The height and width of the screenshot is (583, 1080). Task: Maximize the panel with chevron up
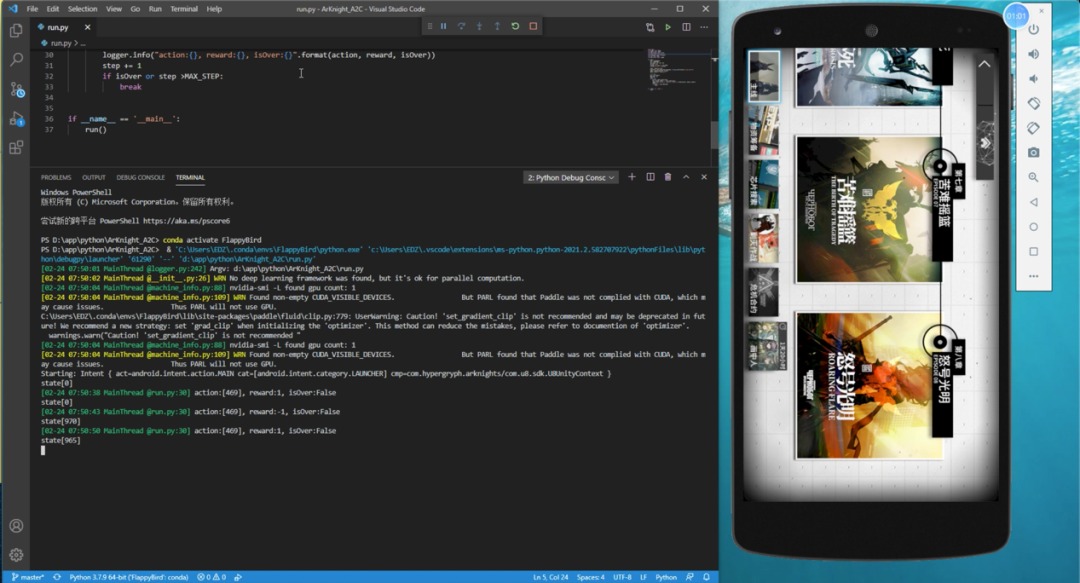pyautogui.click(x=686, y=177)
